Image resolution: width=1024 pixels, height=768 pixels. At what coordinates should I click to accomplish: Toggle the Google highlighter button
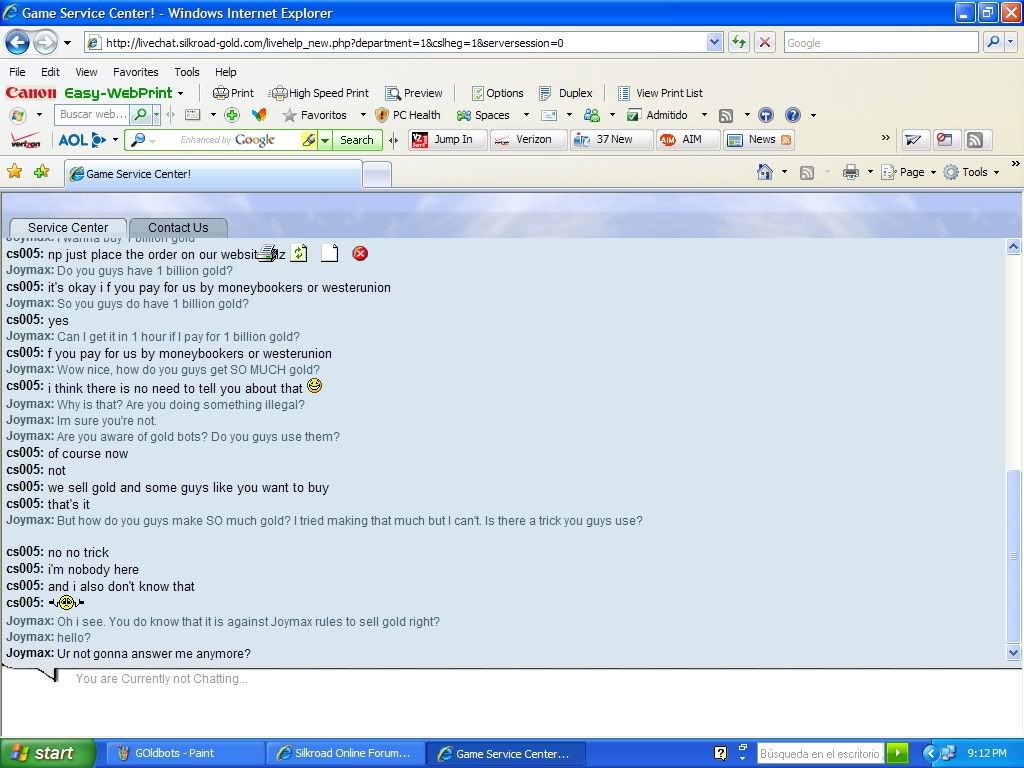[309, 140]
